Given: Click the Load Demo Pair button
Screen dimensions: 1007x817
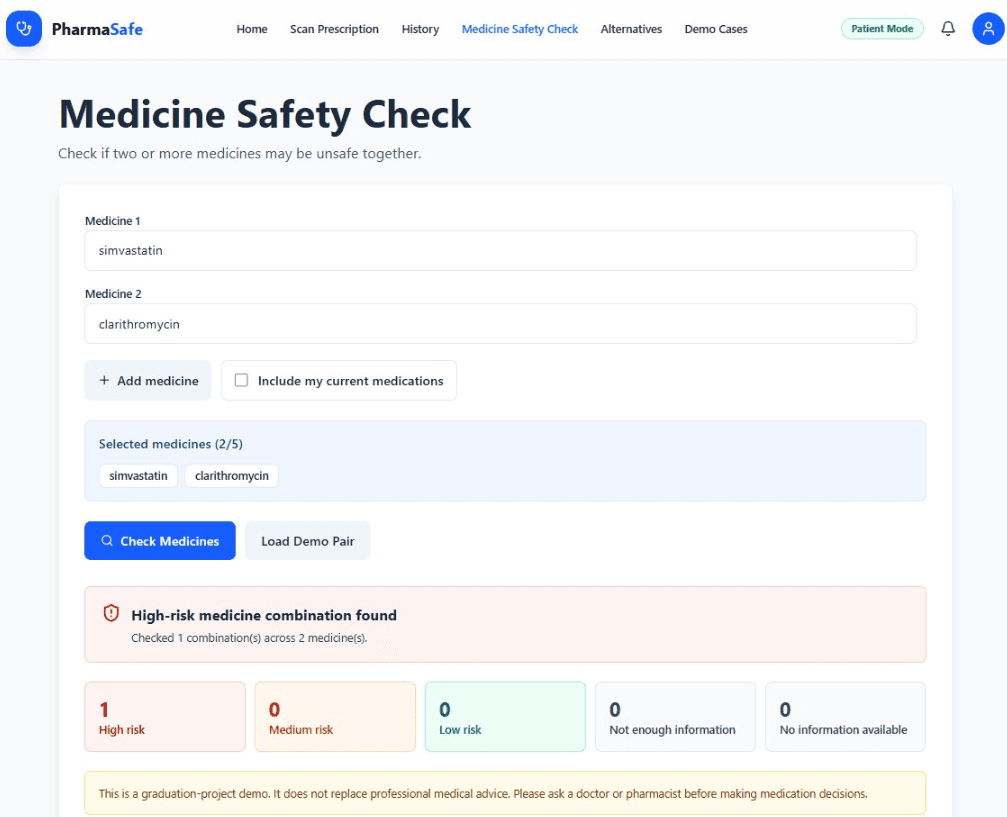Looking at the screenshot, I should pos(308,541).
